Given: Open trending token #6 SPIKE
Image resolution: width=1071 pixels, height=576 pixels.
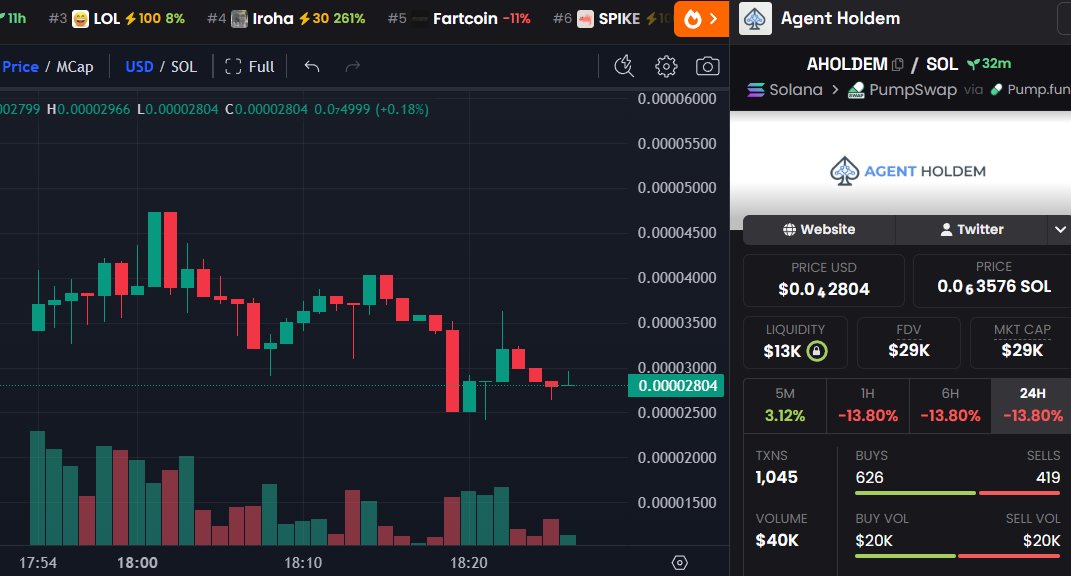Looking at the screenshot, I should coord(612,18).
